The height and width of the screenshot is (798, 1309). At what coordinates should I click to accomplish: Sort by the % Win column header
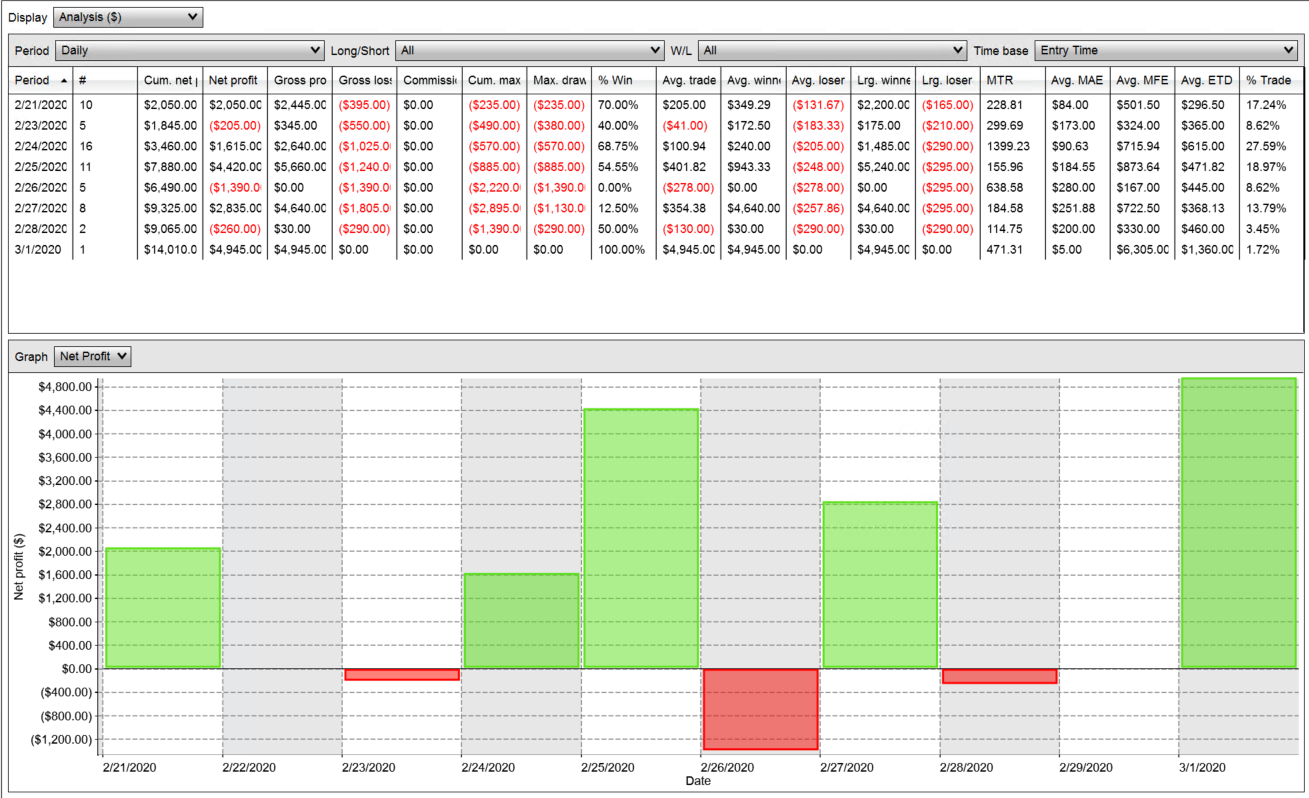point(625,80)
